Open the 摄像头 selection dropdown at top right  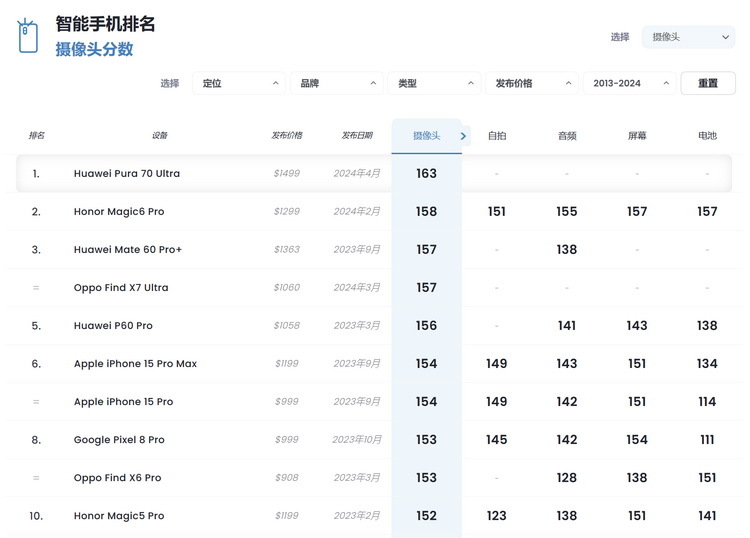click(687, 37)
